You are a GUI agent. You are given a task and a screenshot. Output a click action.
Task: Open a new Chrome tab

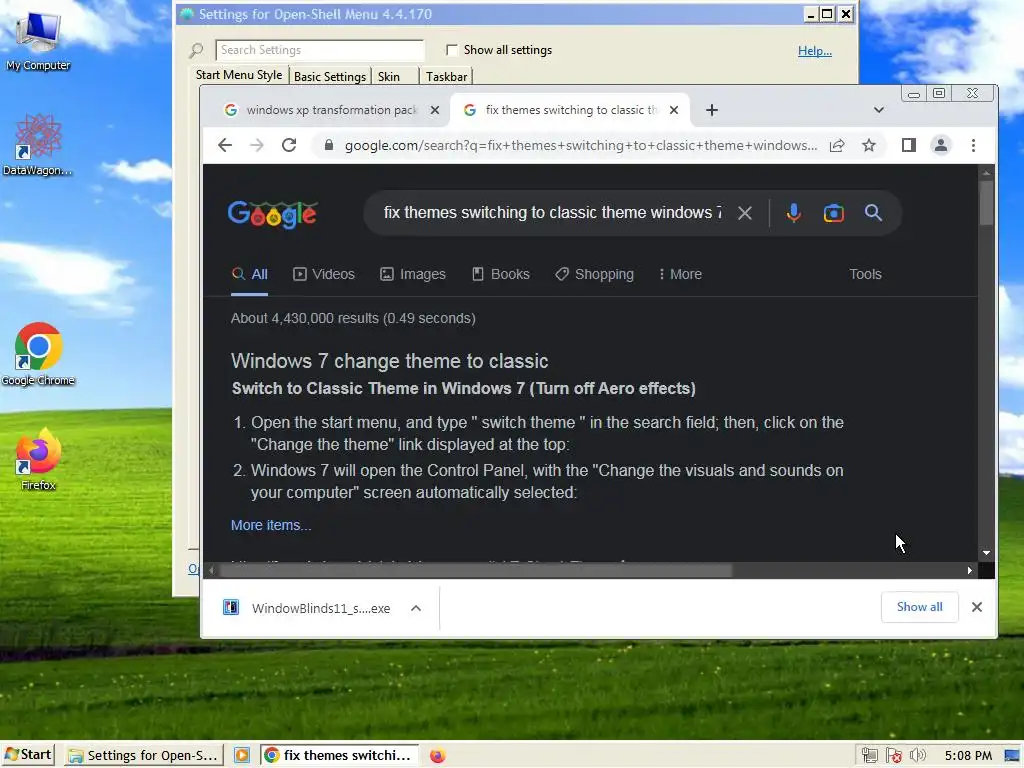coord(712,110)
